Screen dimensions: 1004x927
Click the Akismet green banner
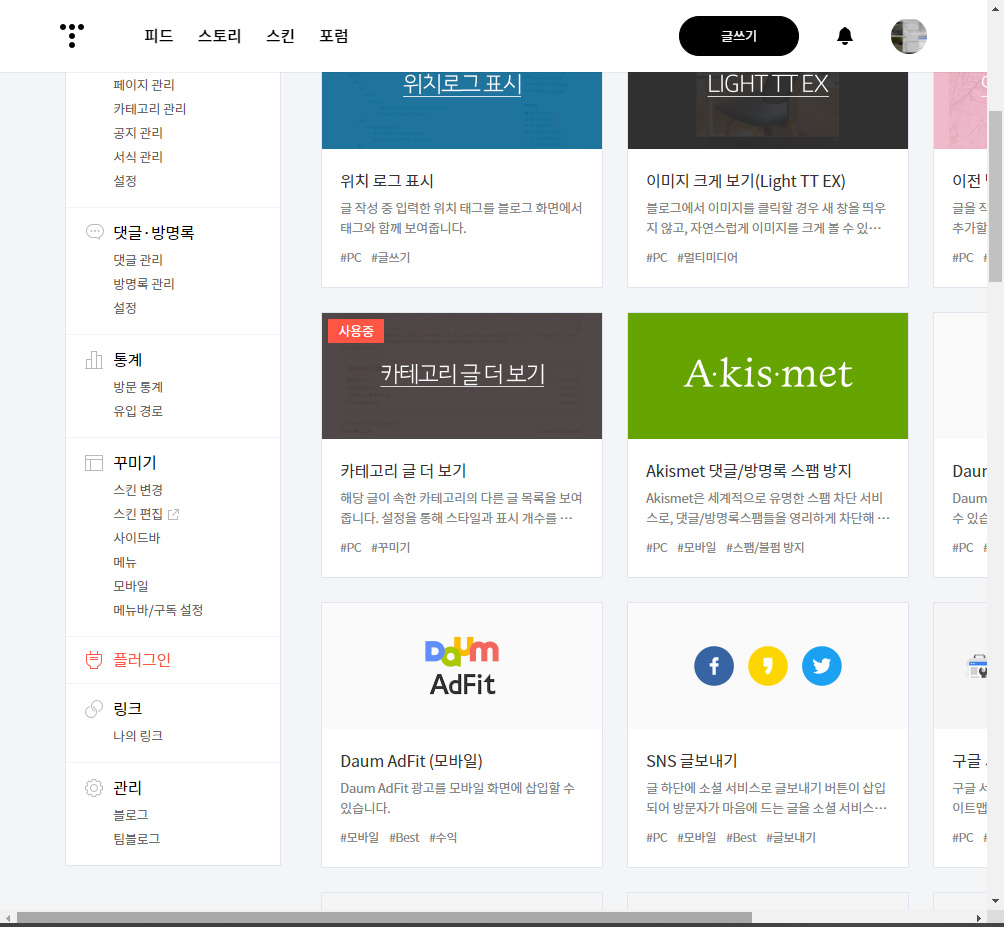pyautogui.click(x=768, y=376)
